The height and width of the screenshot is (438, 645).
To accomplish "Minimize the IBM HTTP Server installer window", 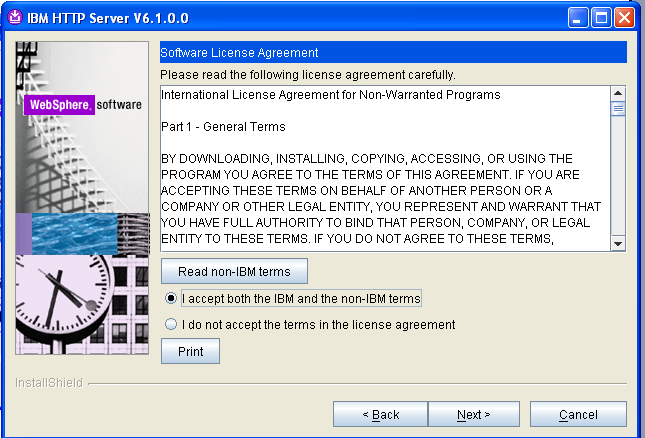I will [578, 18].
